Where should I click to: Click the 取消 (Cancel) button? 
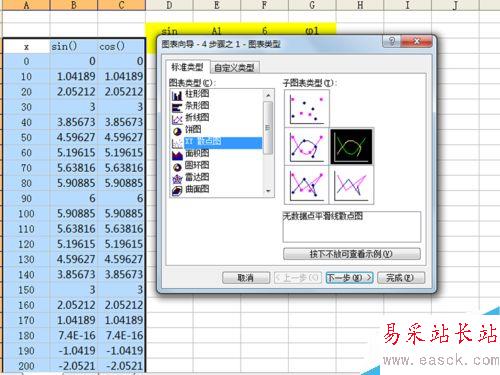pyautogui.click(x=246, y=278)
